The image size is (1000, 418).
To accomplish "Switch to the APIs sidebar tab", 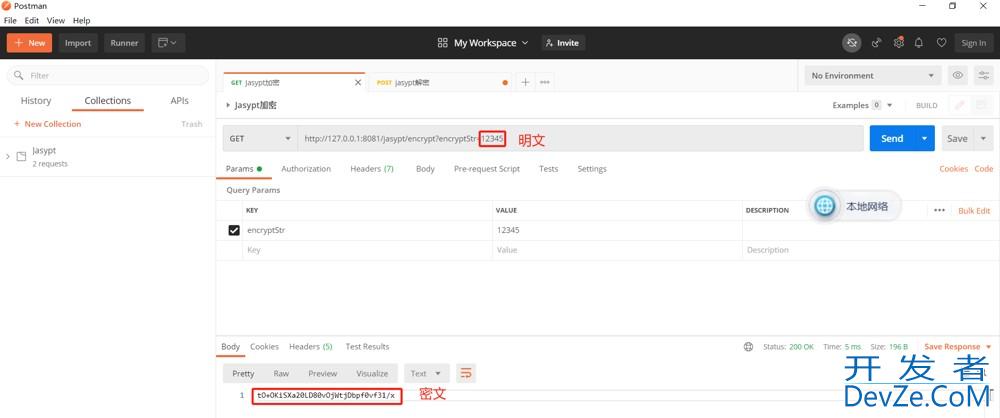I will coord(179,101).
